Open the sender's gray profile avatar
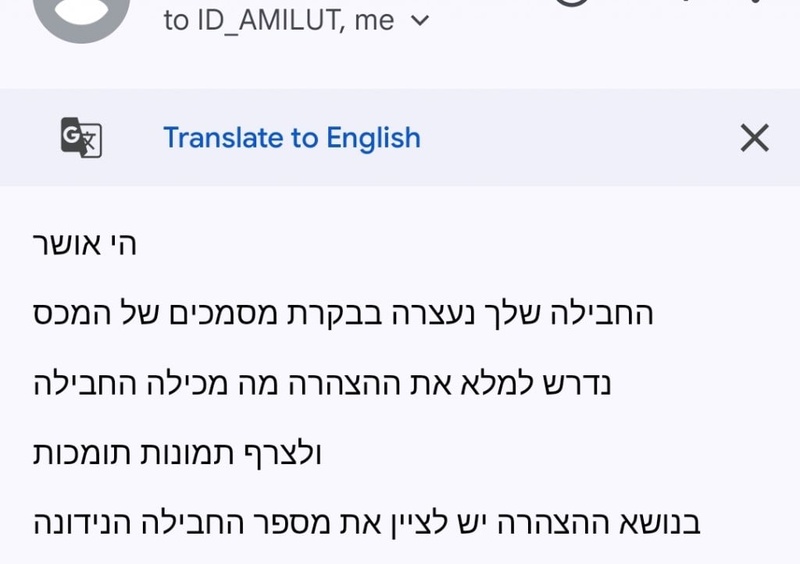Image resolution: width=800 pixels, height=564 pixels. (x=81, y=15)
